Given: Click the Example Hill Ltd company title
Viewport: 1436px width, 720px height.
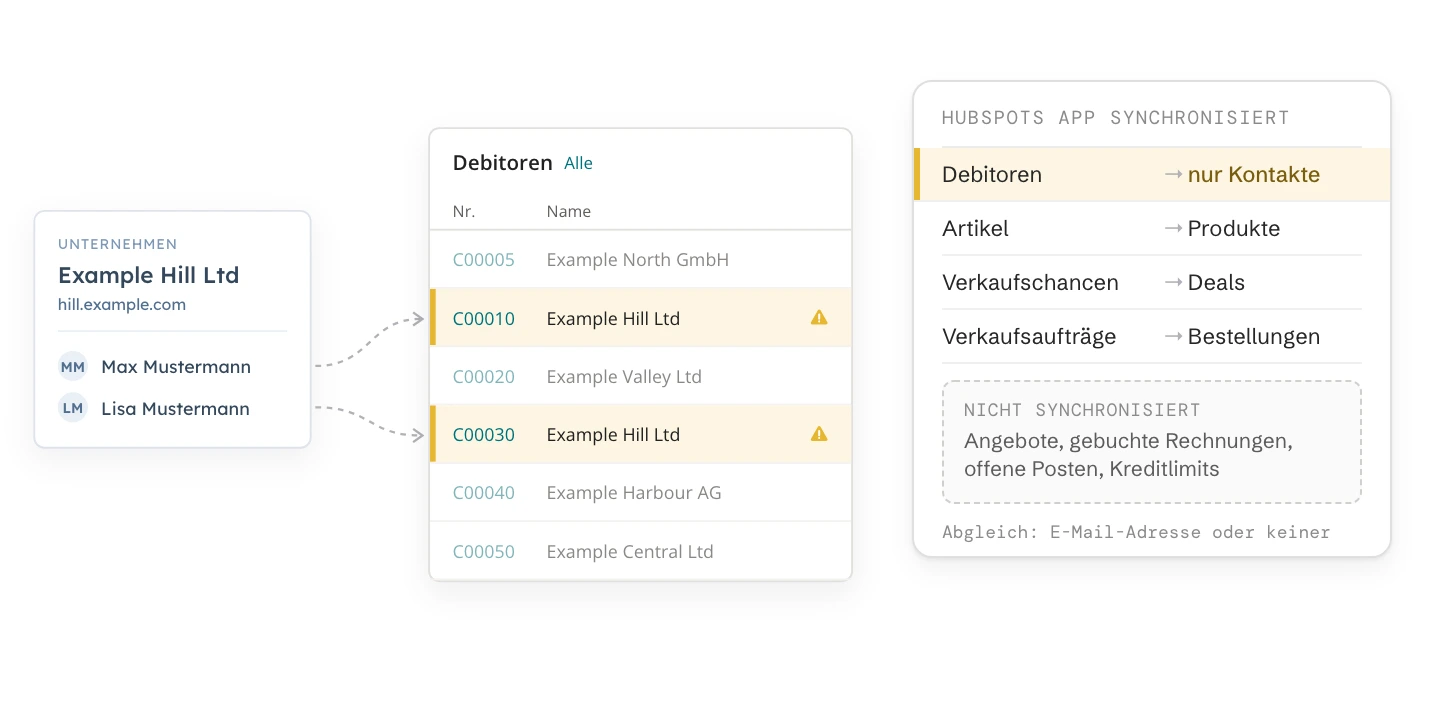Looking at the screenshot, I should tap(148, 275).
